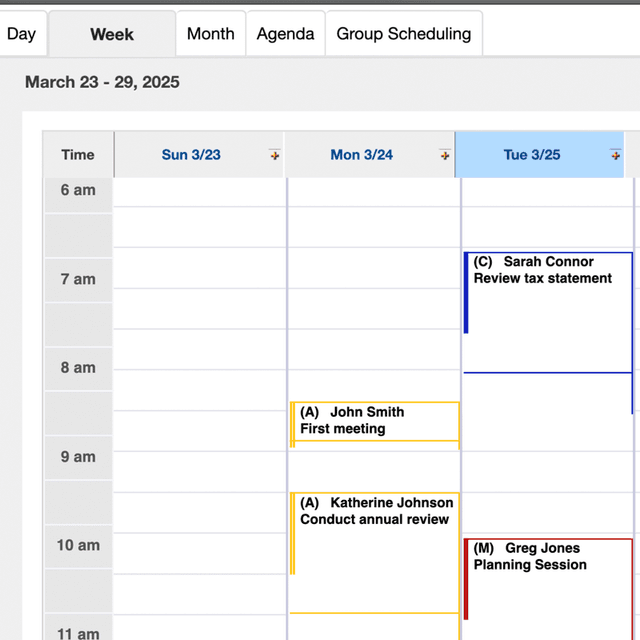Click the March 23 - 29, 2025 heading
640x640 pixels.
click(102, 82)
